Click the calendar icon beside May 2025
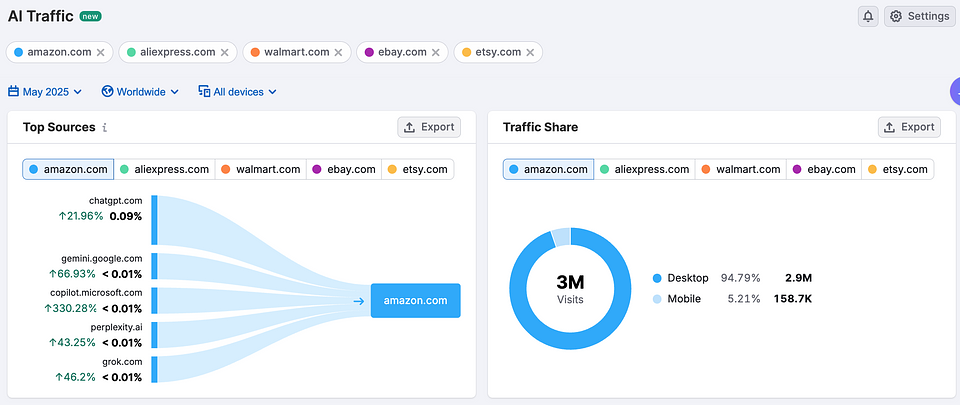Viewport: 960px width, 405px height. coord(13,92)
